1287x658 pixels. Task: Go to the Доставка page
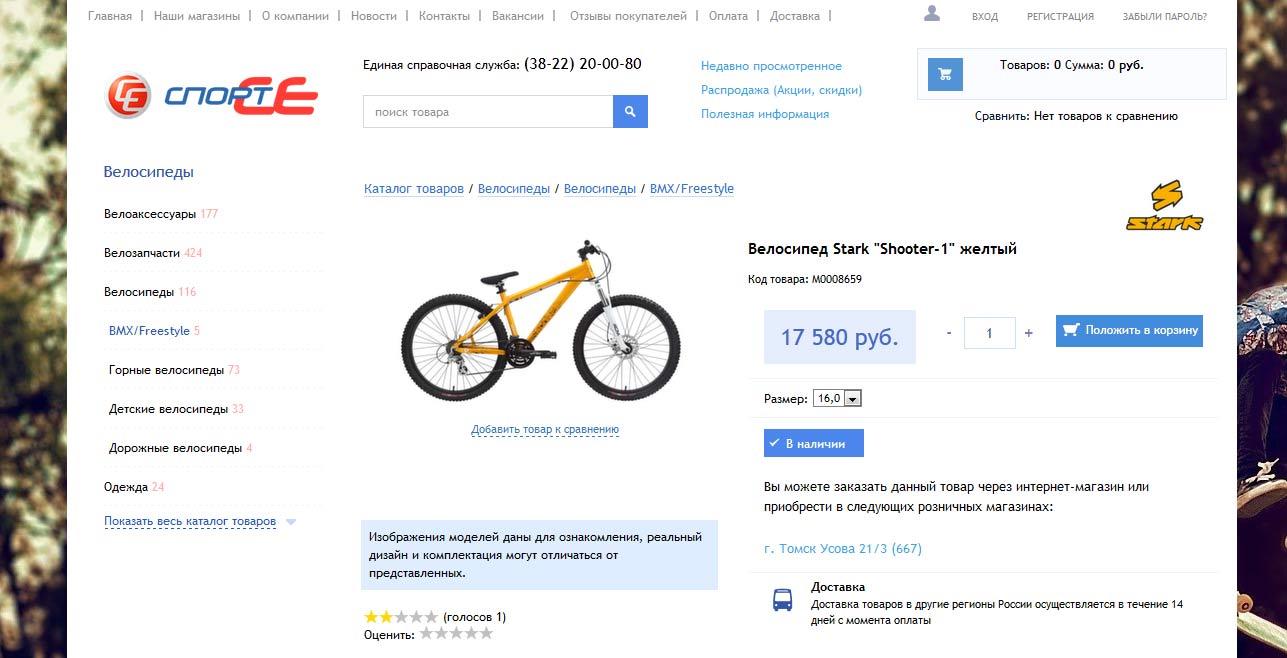[795, 16]
